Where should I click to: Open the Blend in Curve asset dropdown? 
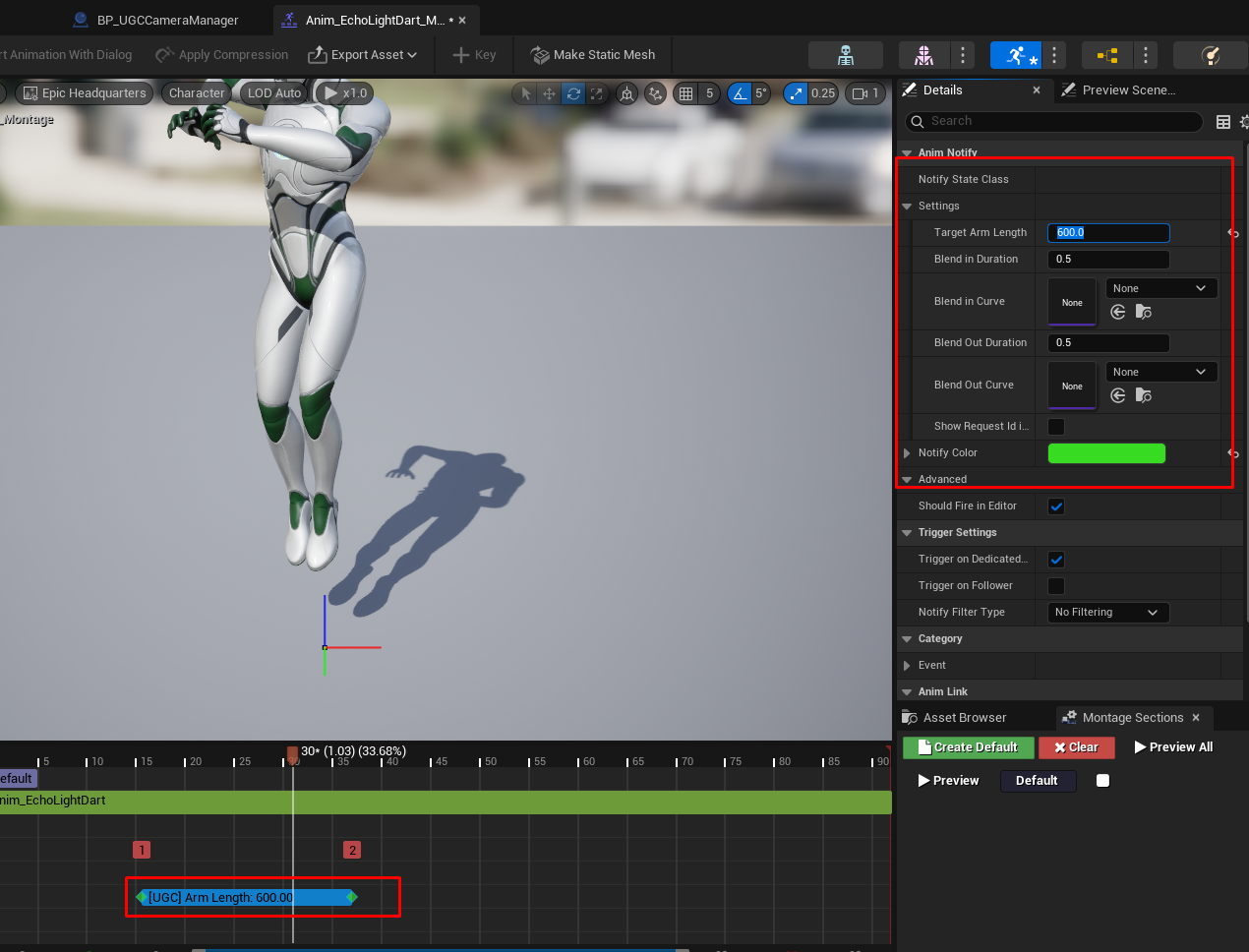click(x=1160, y=288)
